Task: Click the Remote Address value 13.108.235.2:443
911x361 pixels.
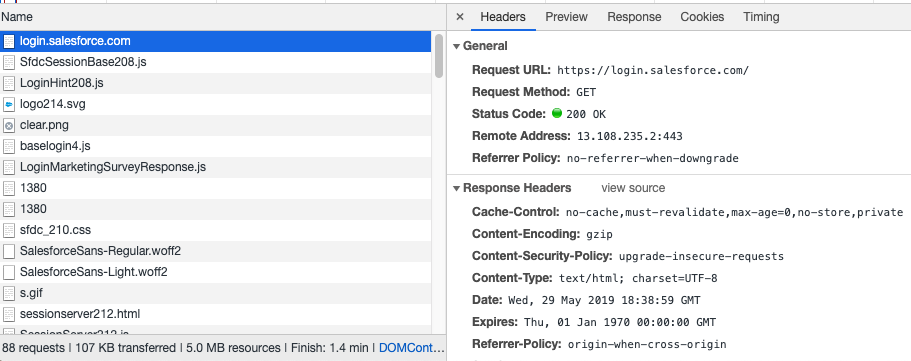Action: (629, 136)
